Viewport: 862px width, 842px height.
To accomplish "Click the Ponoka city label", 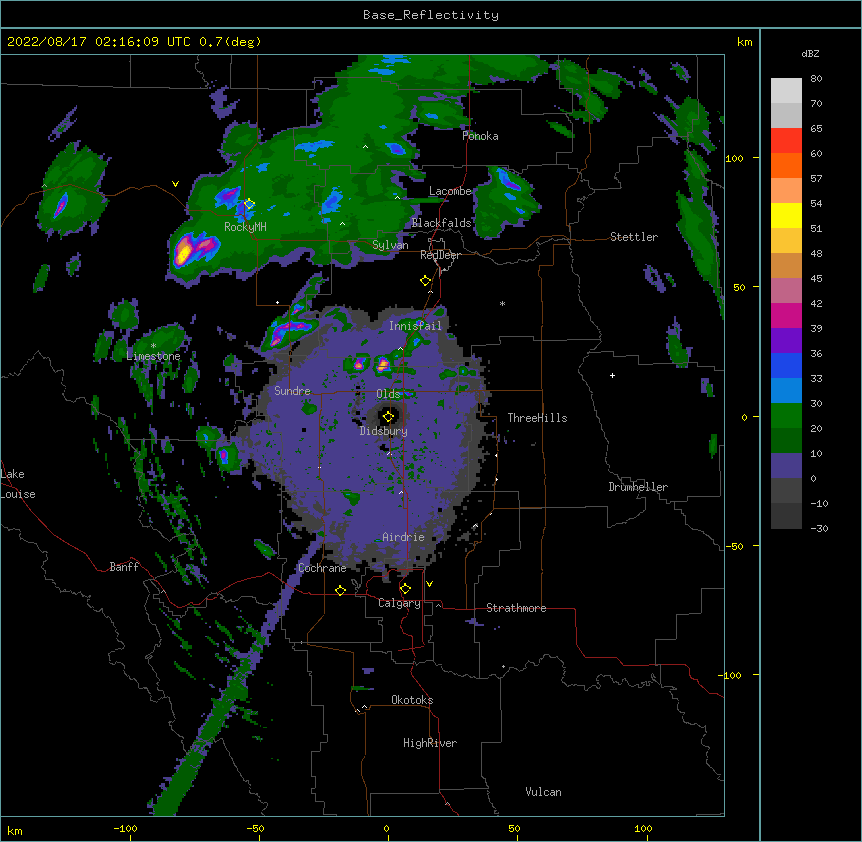I will click(x=480, y=136).
